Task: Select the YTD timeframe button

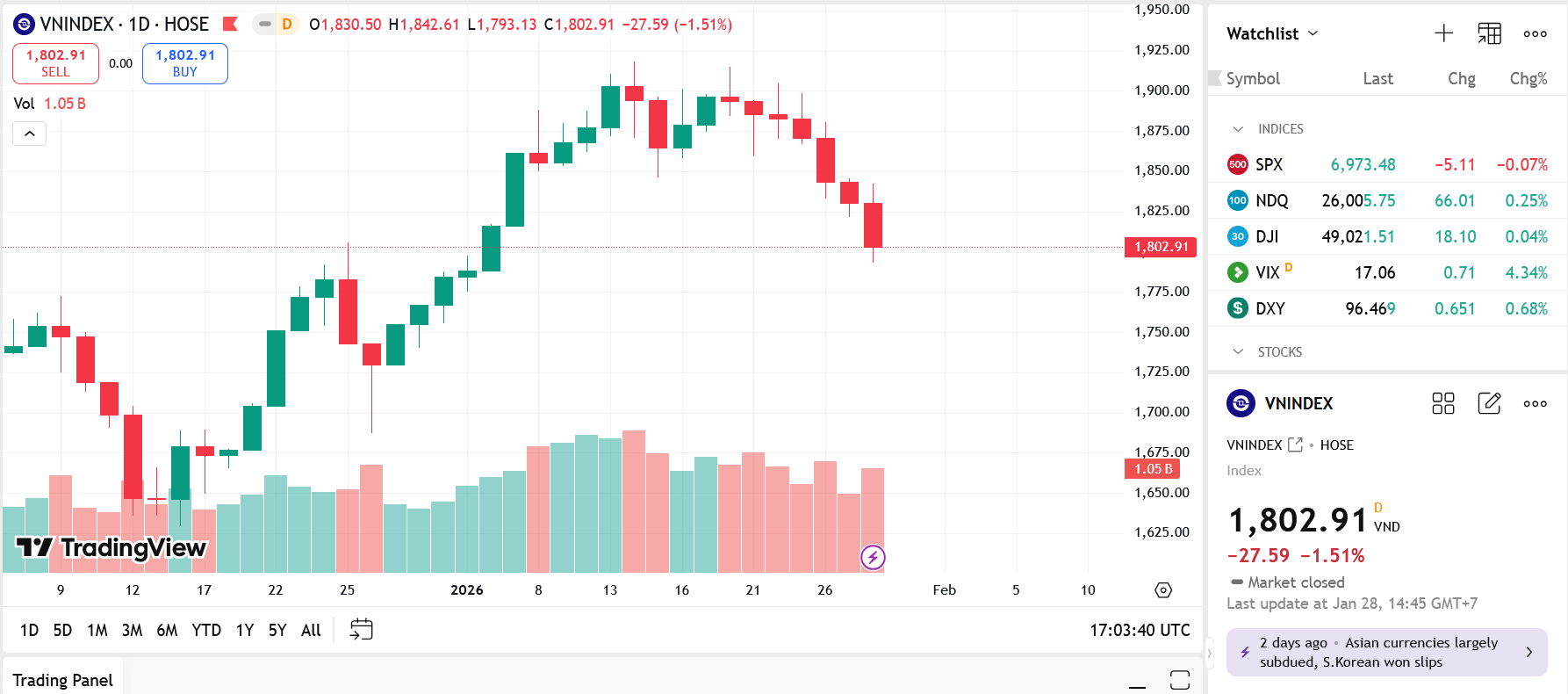Action: click(x=206, y=630)
